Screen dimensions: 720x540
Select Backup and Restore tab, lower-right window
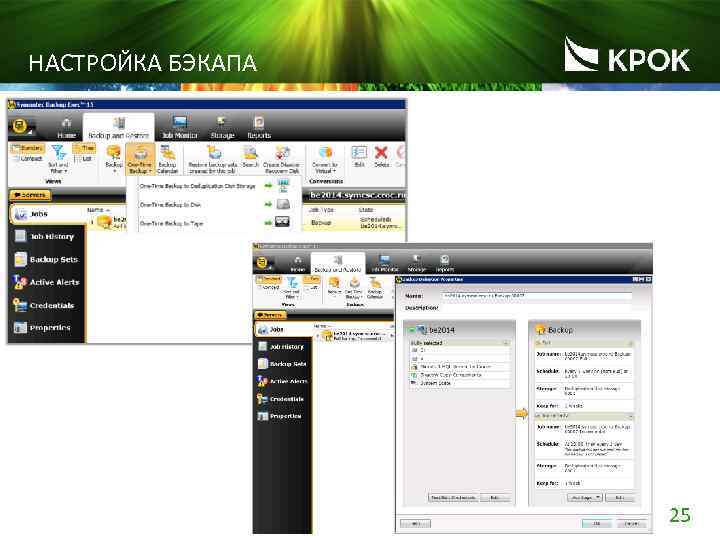coord(338,264)
